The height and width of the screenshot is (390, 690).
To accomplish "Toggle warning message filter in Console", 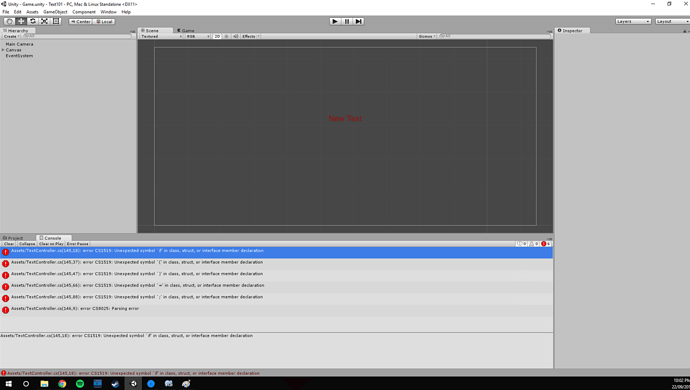I will click(534, 244).
